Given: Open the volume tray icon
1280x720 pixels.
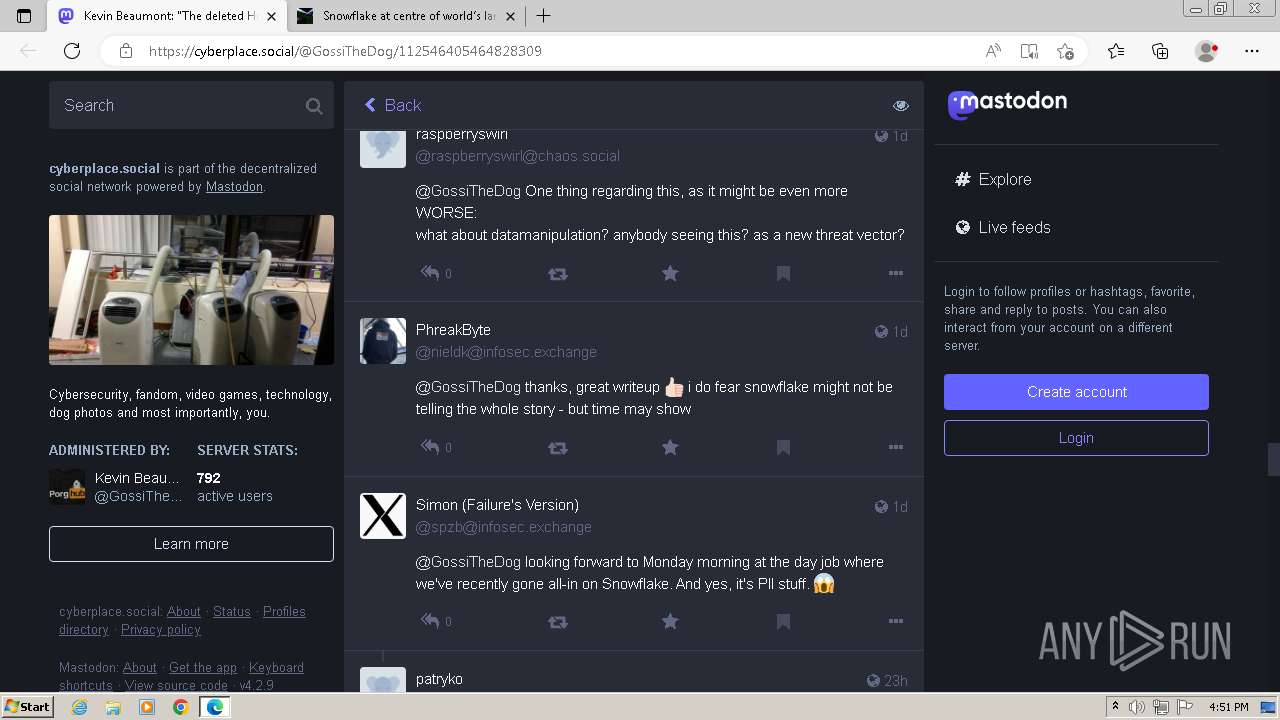Looking at the screenshot, I should coord(1137,707).
